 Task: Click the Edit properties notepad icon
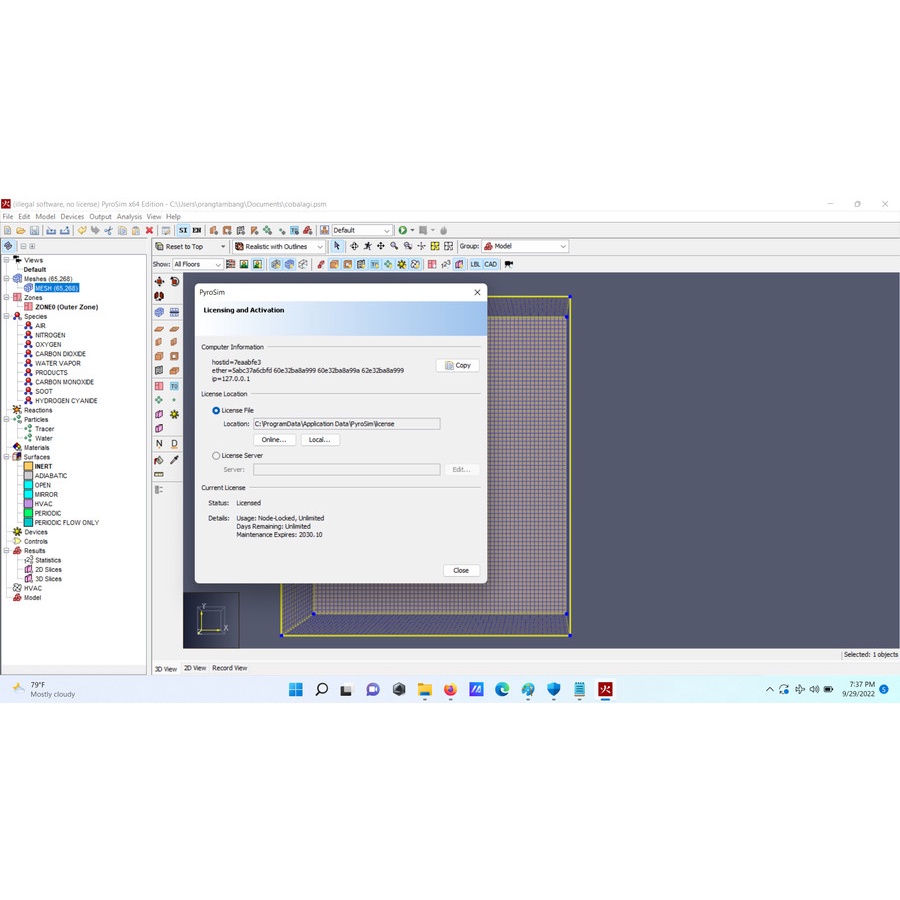click(166, 230)
